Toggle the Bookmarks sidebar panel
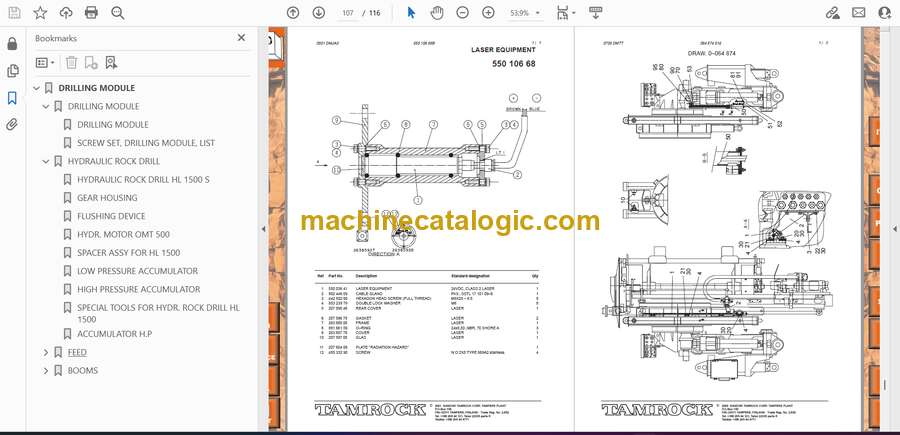This screenshot has width=900, height=435. [x=12, y=98]
